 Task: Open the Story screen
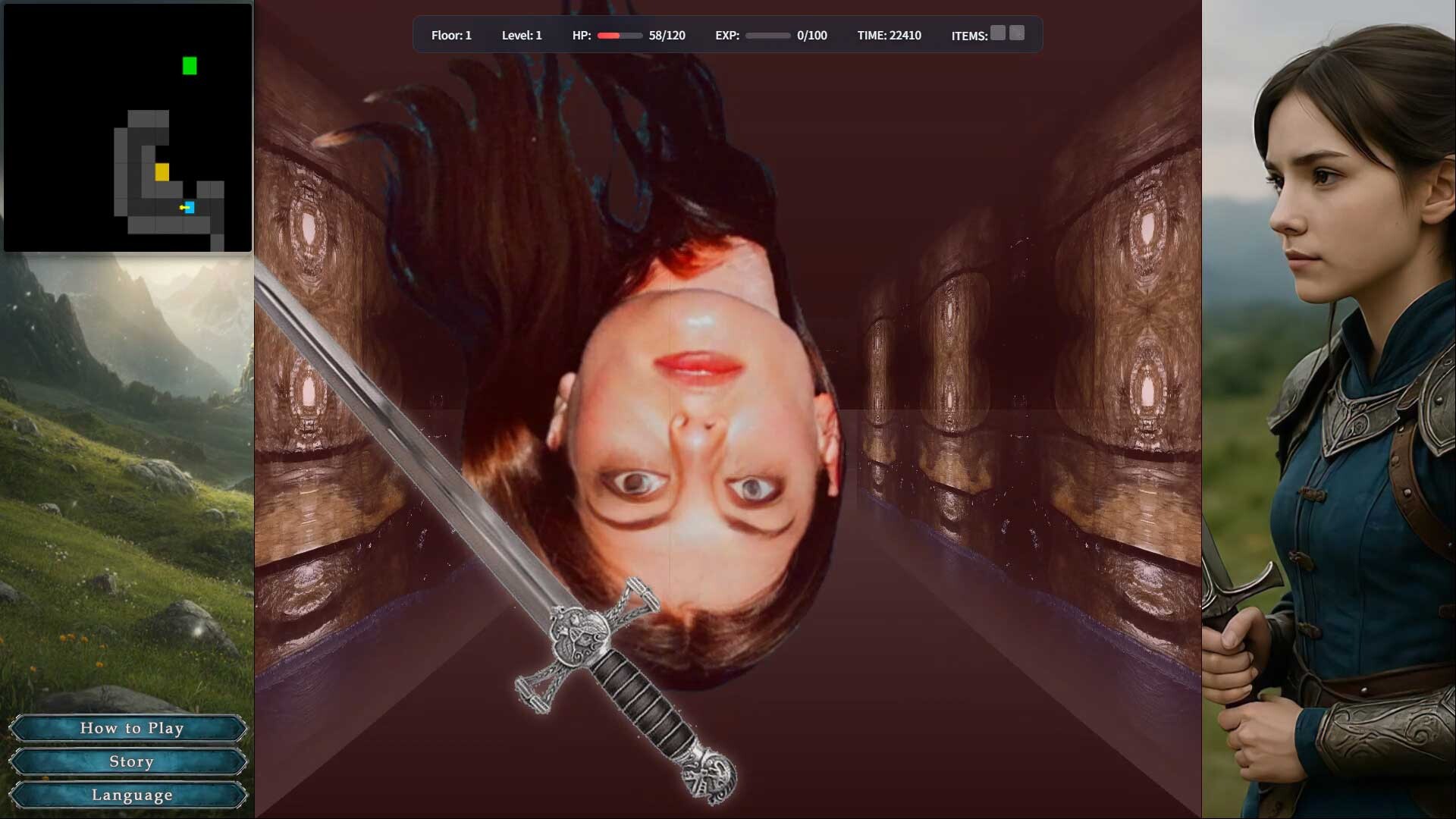pyautogui.click(x=129, y=761)
